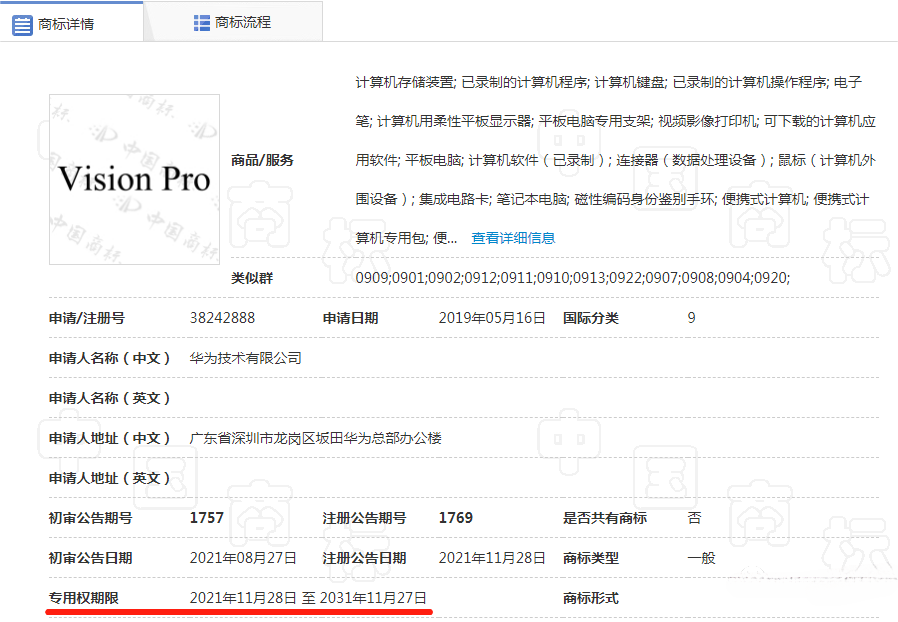Click the 申请人地址（英文） label
Image resolution: width=898 pixels, height=622 pixels.
coord(109,478)
